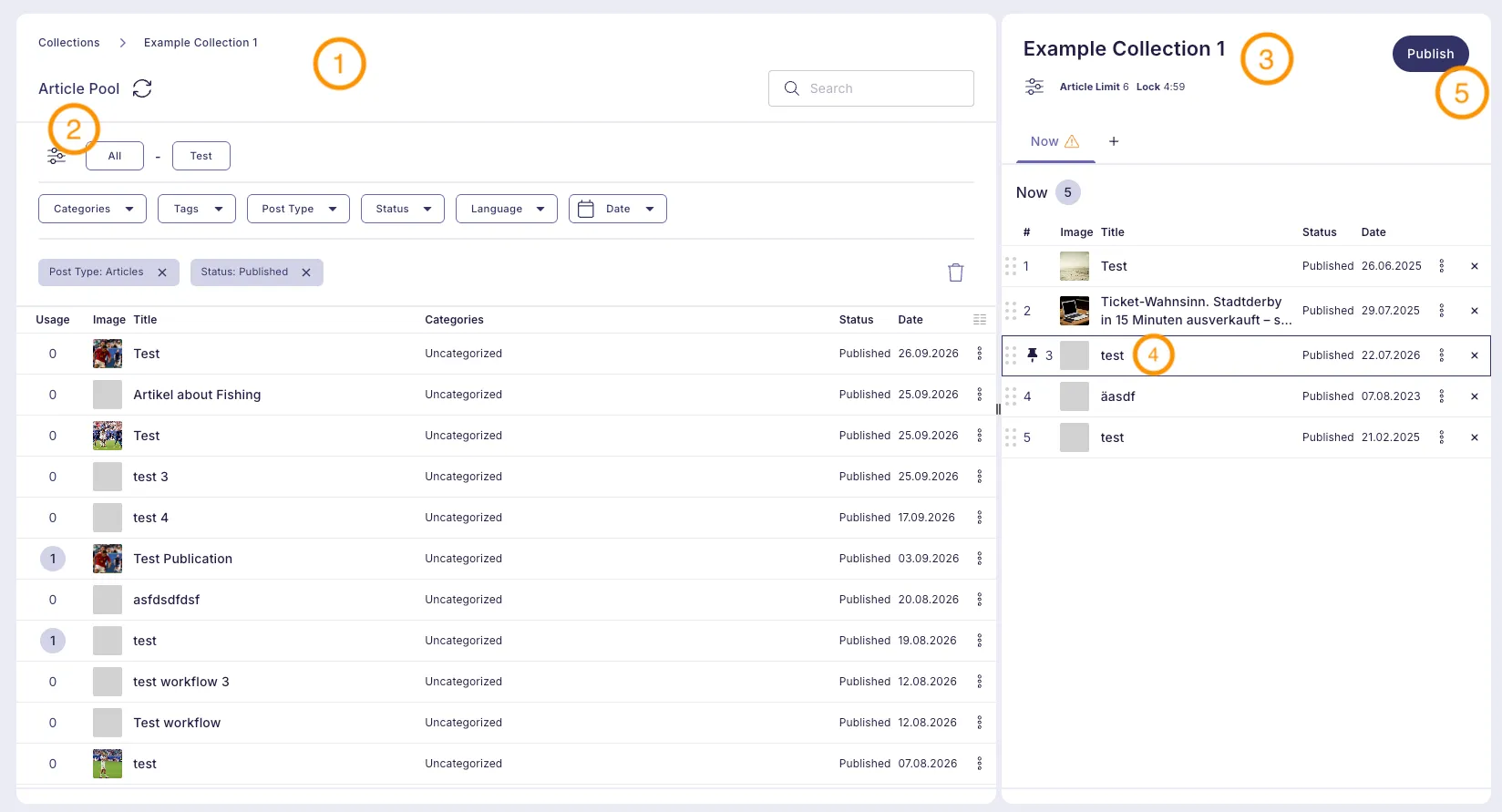The width and height of the screenshot is (1502, 812).
Task: Remove Ticket-Wahnsinn article from the collection
Action: tap(1475, 311)
